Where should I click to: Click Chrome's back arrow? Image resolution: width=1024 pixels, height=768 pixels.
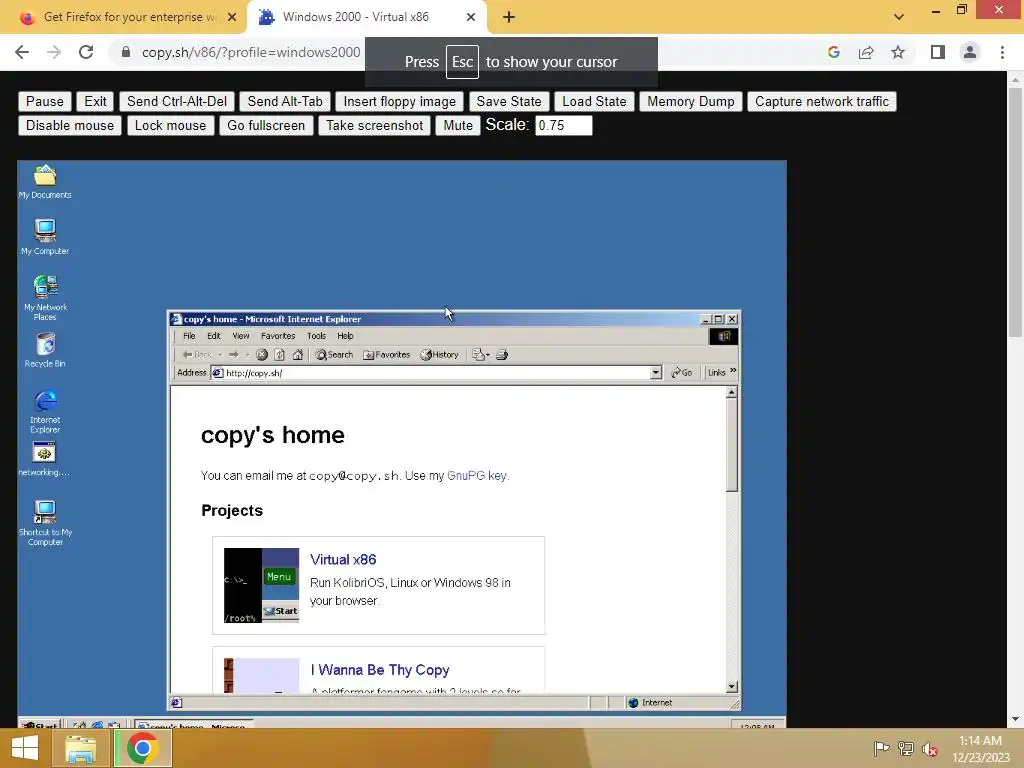point(22,52)
